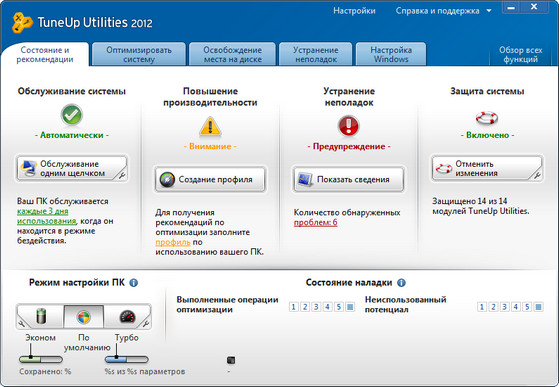Select page 5 of Выполненные операции оптимизации
Viewport: 559px width, 387px height.
tap(339, 307)
